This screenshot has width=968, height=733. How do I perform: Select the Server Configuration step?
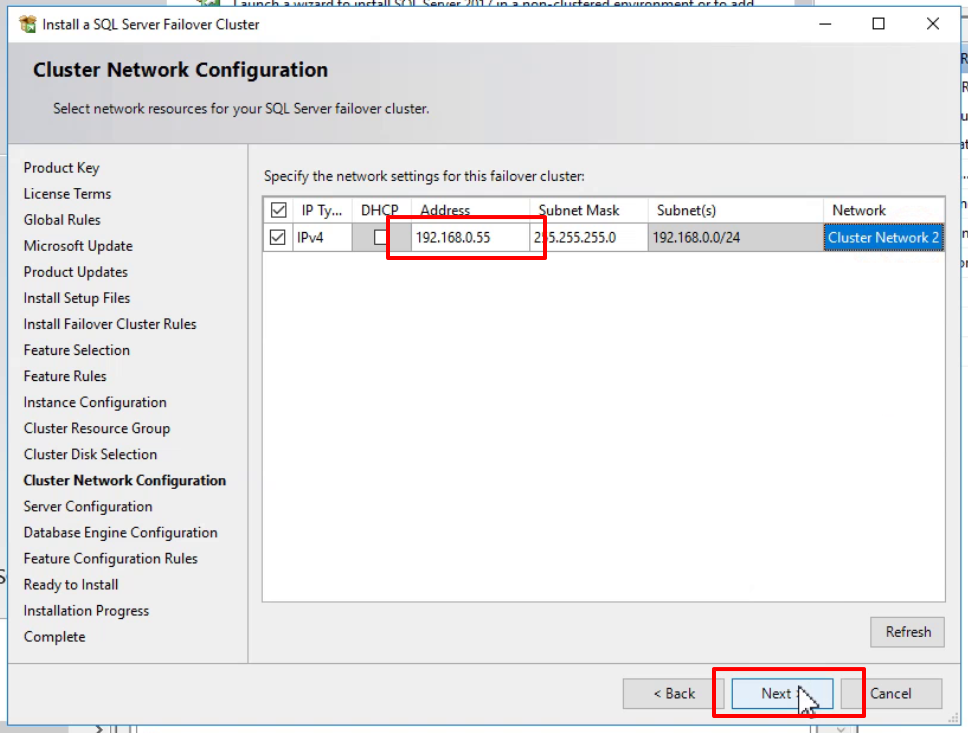(88, 506)
